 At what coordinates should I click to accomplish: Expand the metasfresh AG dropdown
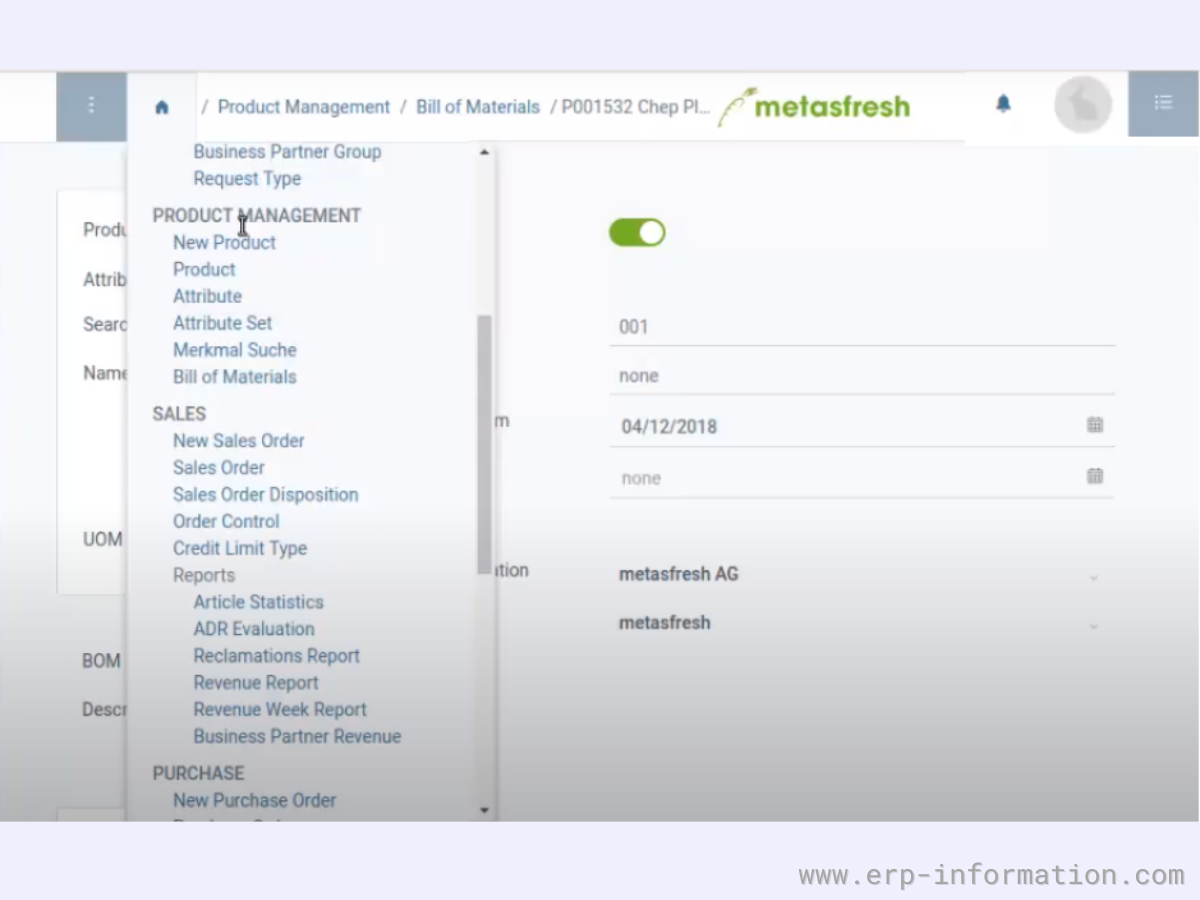click(x=1093, y=576)
